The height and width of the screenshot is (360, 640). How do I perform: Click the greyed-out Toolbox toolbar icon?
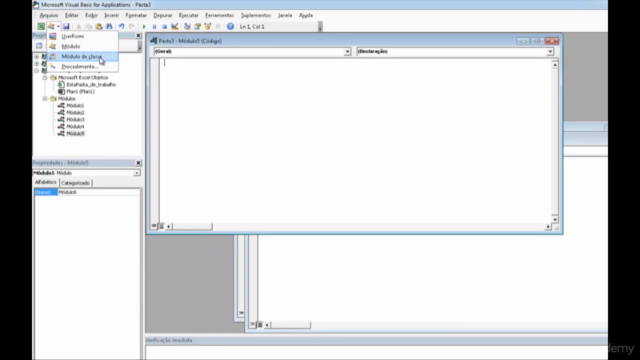218,27
